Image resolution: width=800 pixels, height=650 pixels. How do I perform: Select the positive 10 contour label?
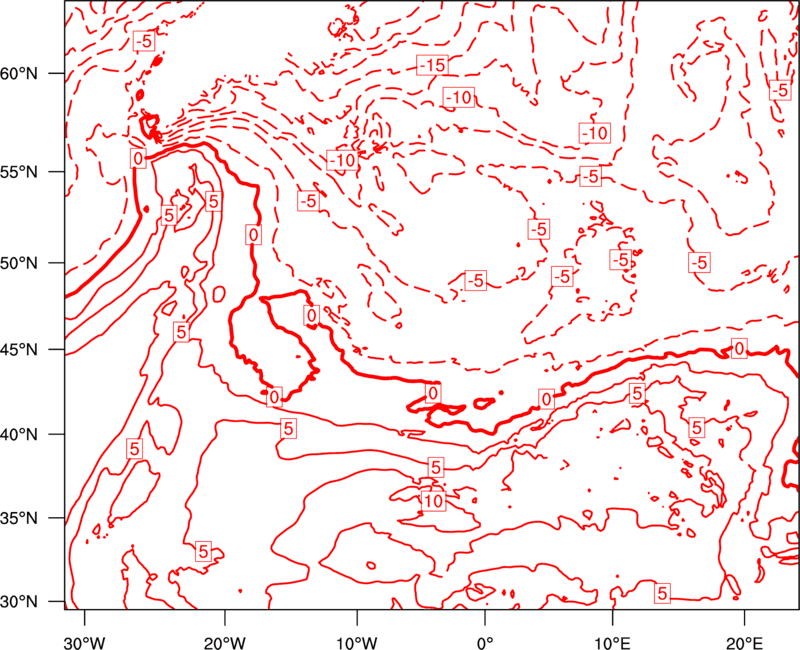(x=433, y=501)
